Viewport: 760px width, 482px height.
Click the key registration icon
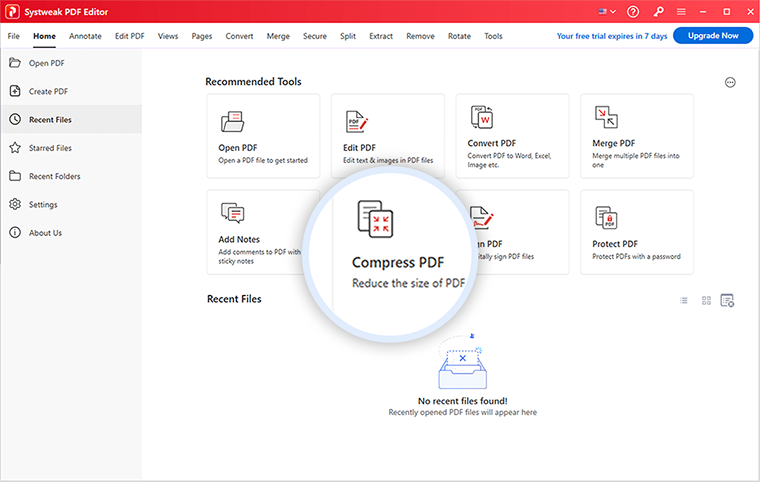(658, 12)
